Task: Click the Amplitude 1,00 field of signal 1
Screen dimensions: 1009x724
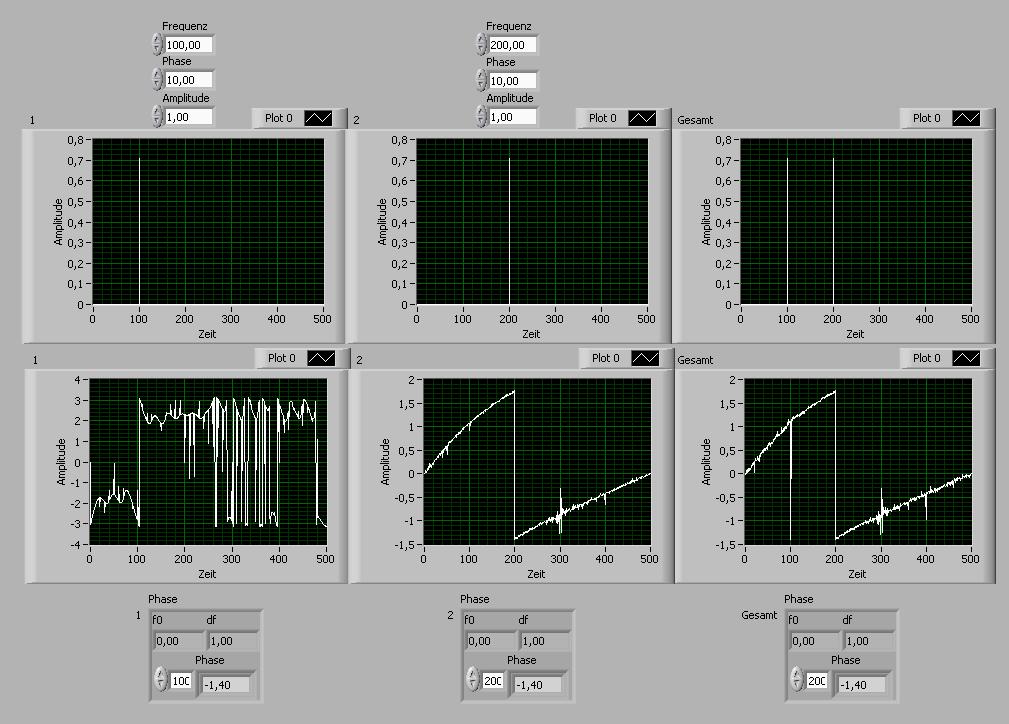Action: tap(189, 117)
